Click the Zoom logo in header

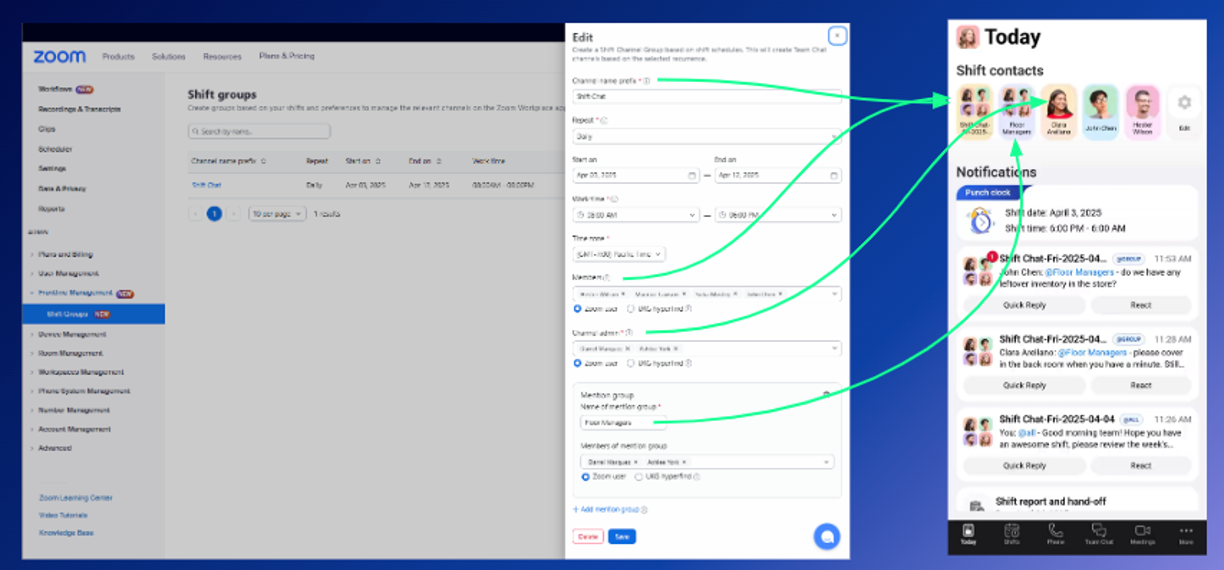click(x=59, y=57)
